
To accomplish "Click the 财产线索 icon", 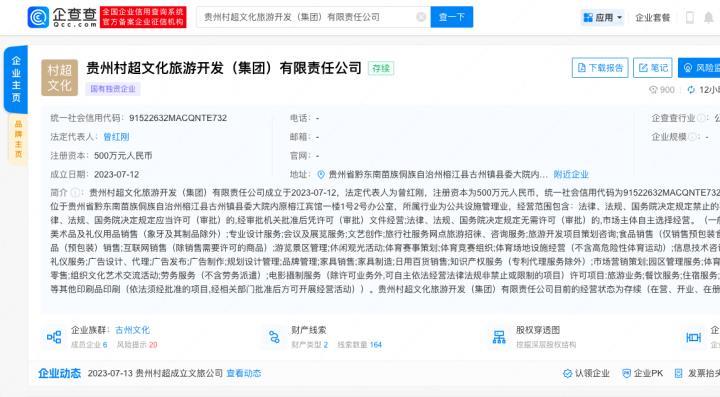I will [x=275, y=337].
